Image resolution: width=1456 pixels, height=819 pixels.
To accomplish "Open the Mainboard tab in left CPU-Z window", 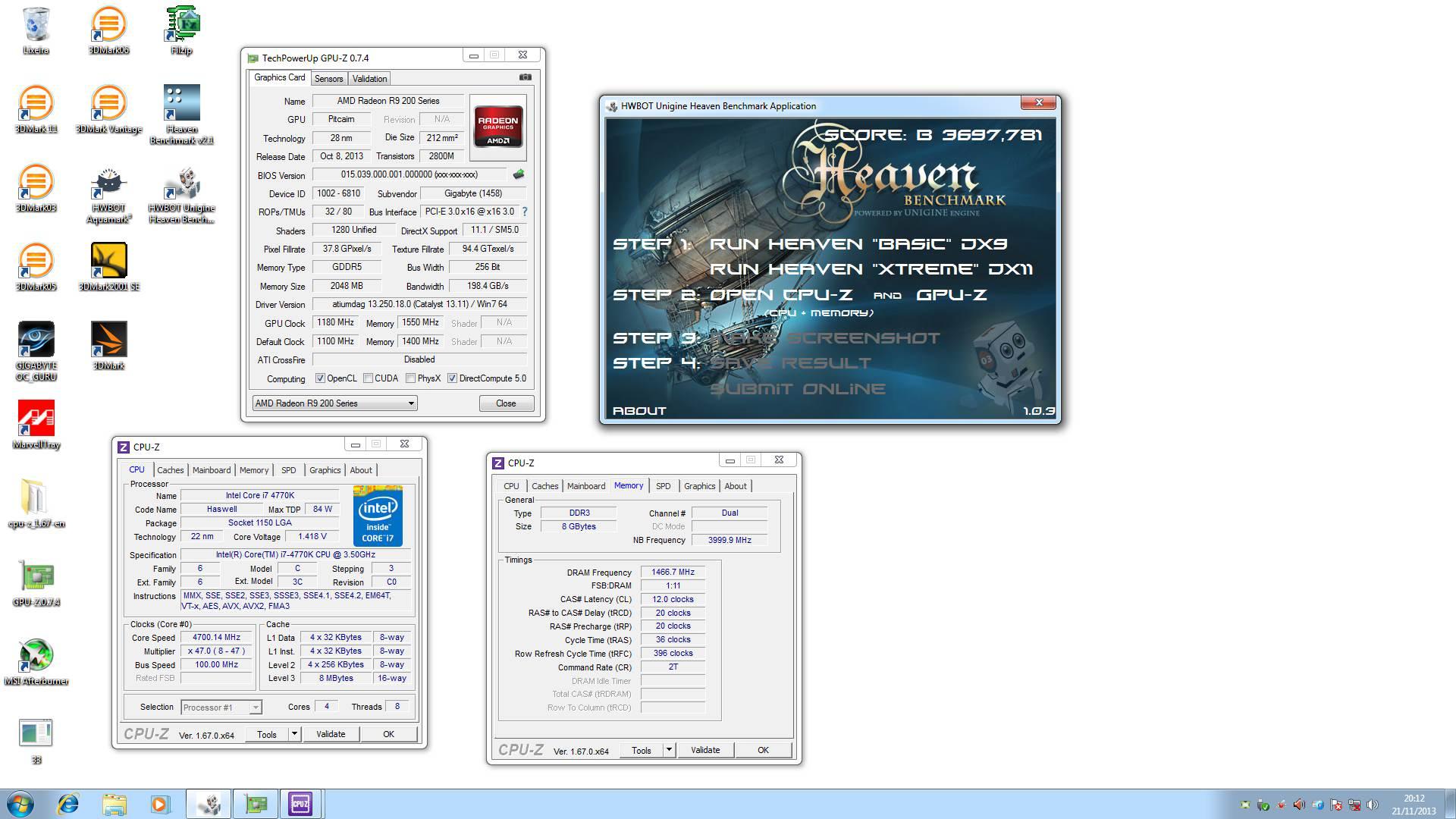I will (x=211, y=470).
